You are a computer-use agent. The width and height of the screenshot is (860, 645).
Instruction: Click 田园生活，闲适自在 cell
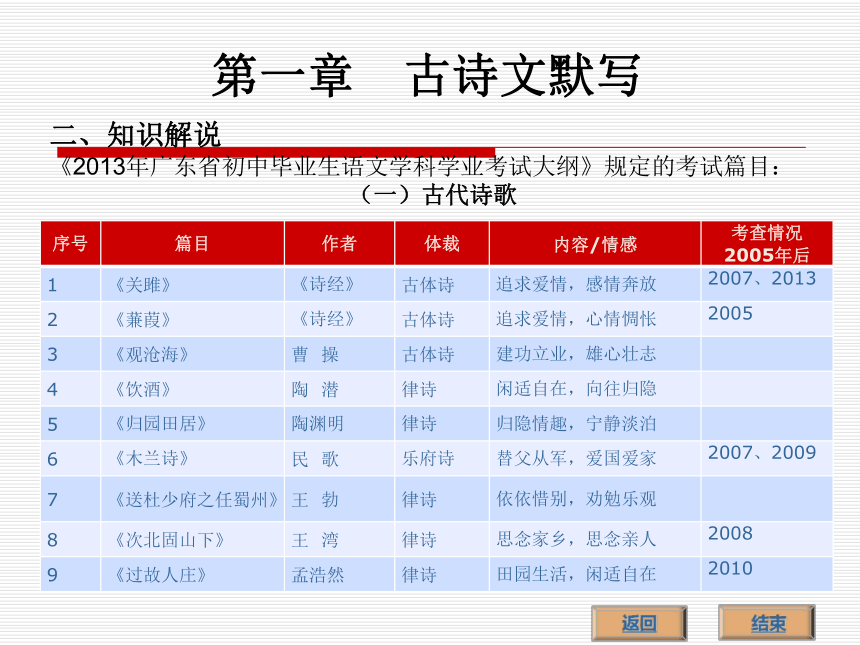coord(595,574)
